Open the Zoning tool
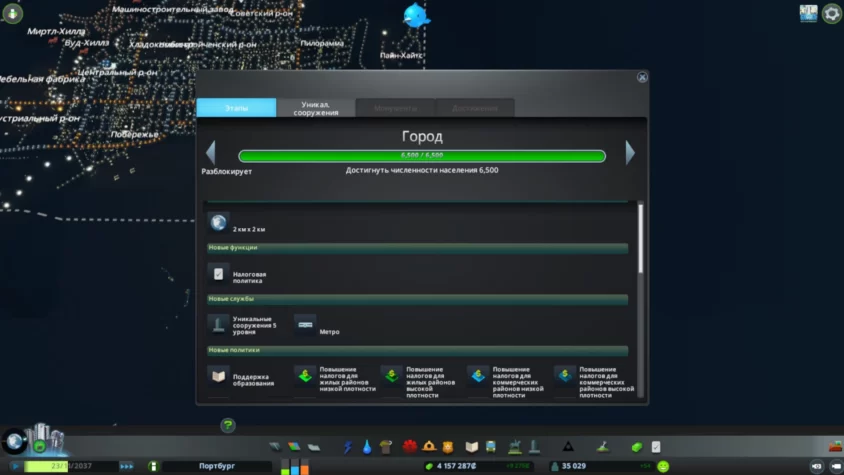The image size is (844, 475). (294, 446)
